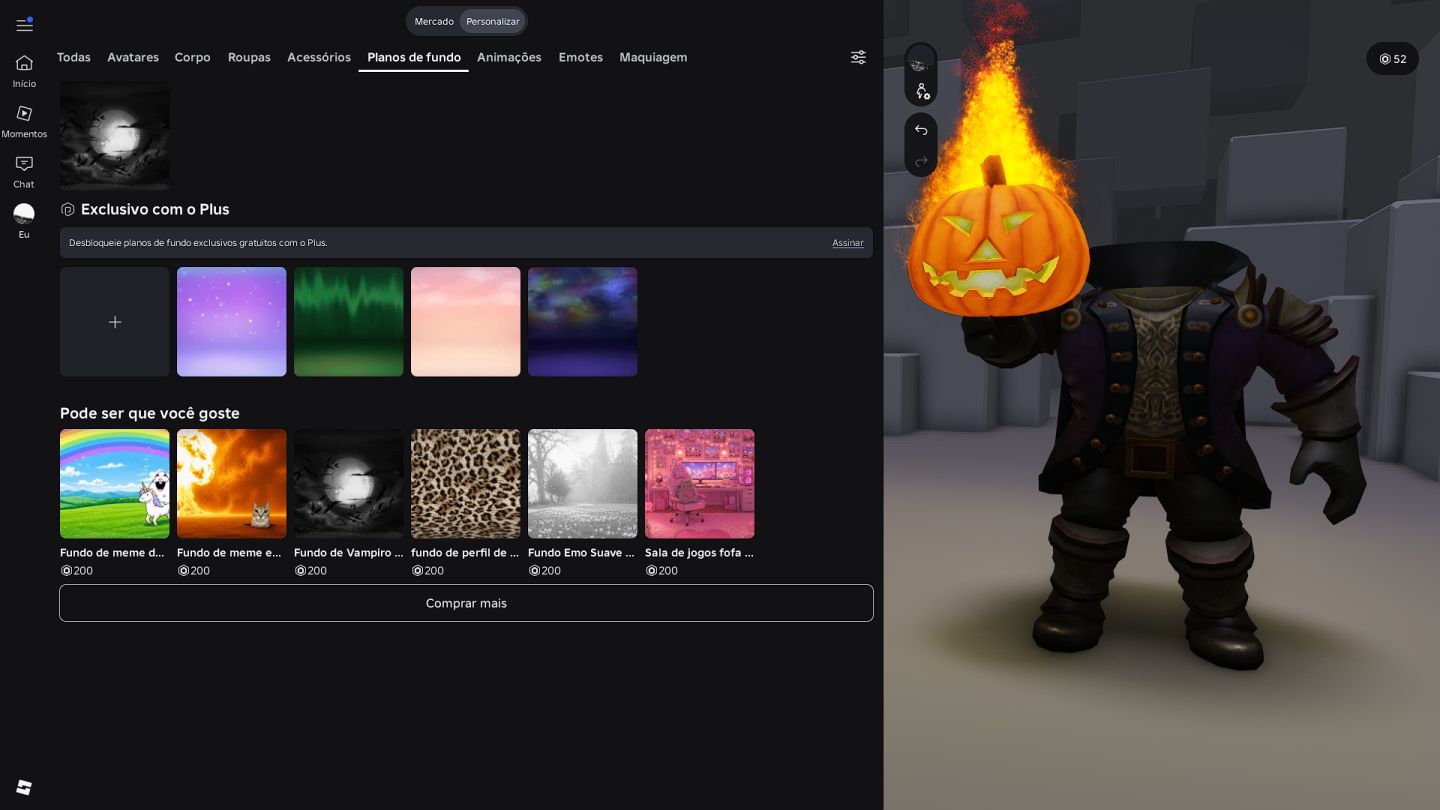1440x810 pixels.
Task: Click the Comprar mais button
Action: click(x=466, y=603)
